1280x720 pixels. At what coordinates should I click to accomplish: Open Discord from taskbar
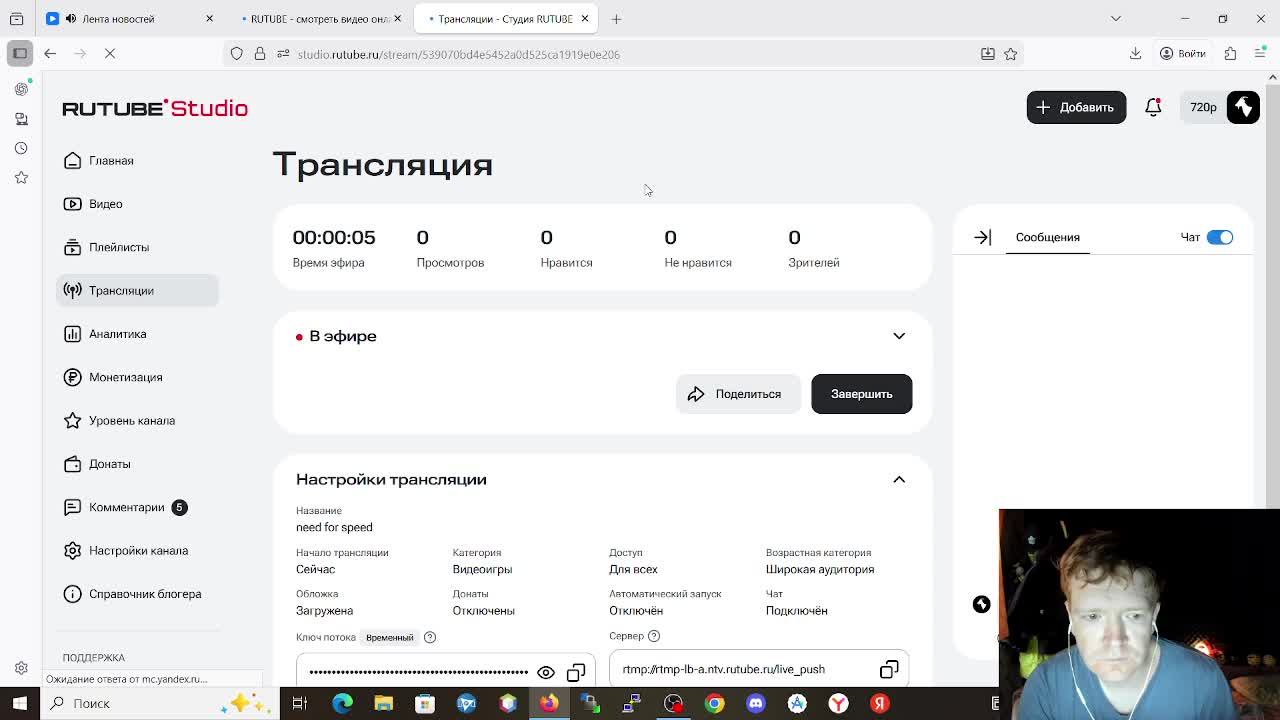point(756,703)
